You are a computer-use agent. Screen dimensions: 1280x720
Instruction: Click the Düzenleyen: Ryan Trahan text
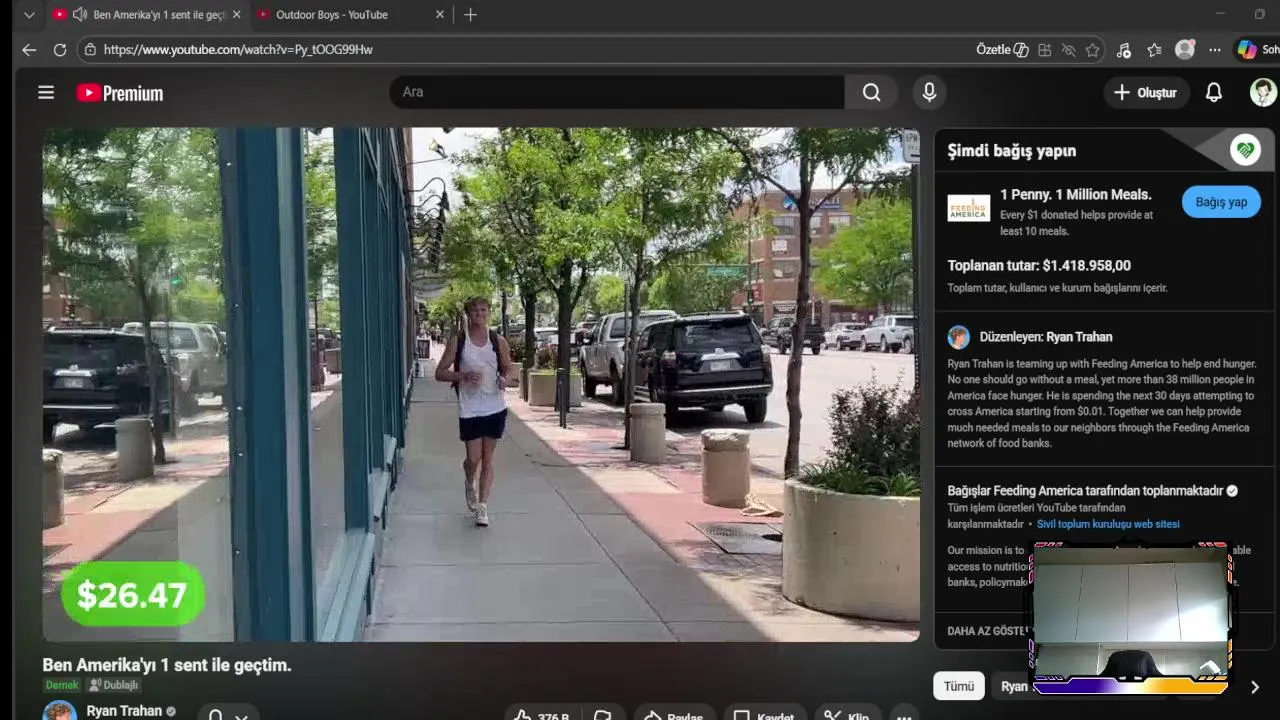point(1046,337)
